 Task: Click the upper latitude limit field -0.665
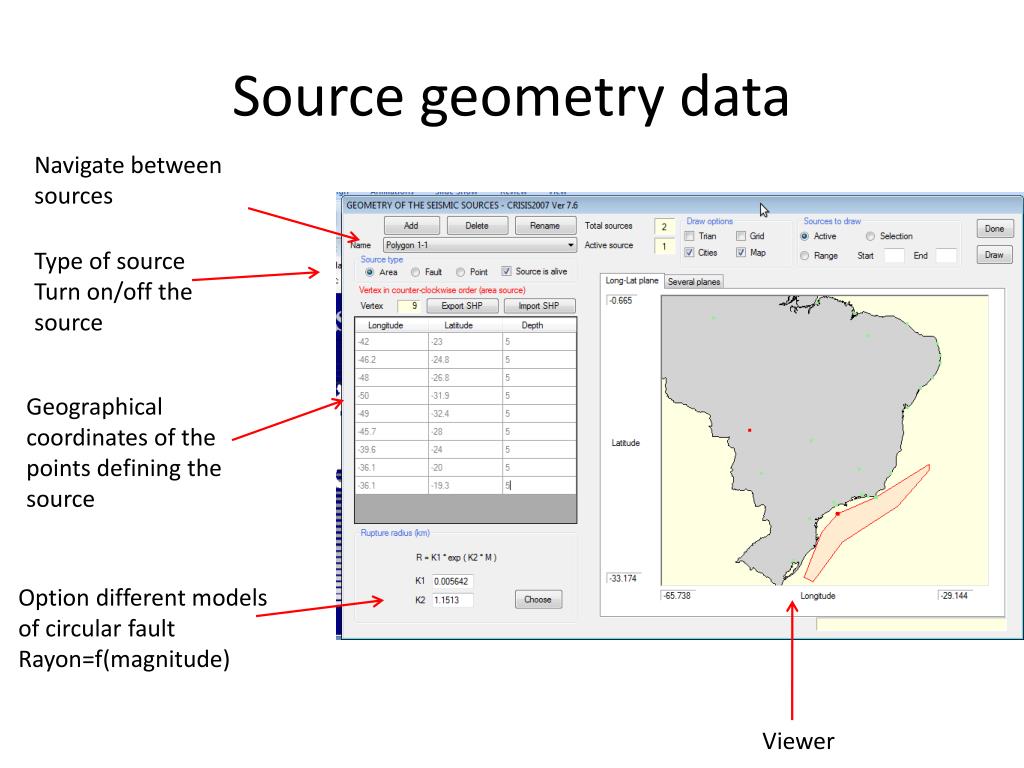[x=621, y=301]
